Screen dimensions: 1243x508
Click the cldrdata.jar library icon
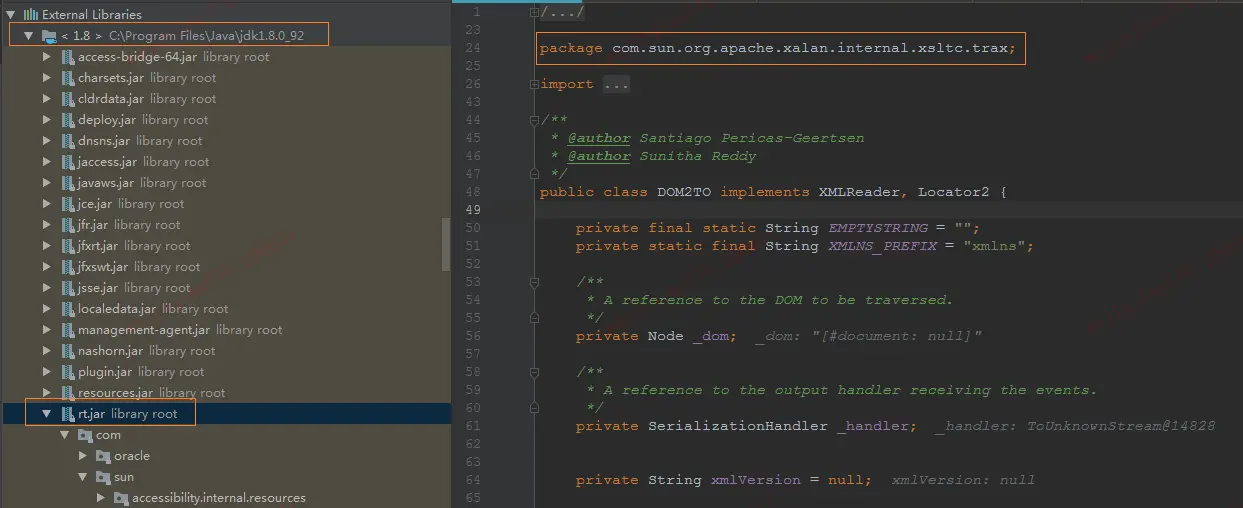tap(68, 99)
